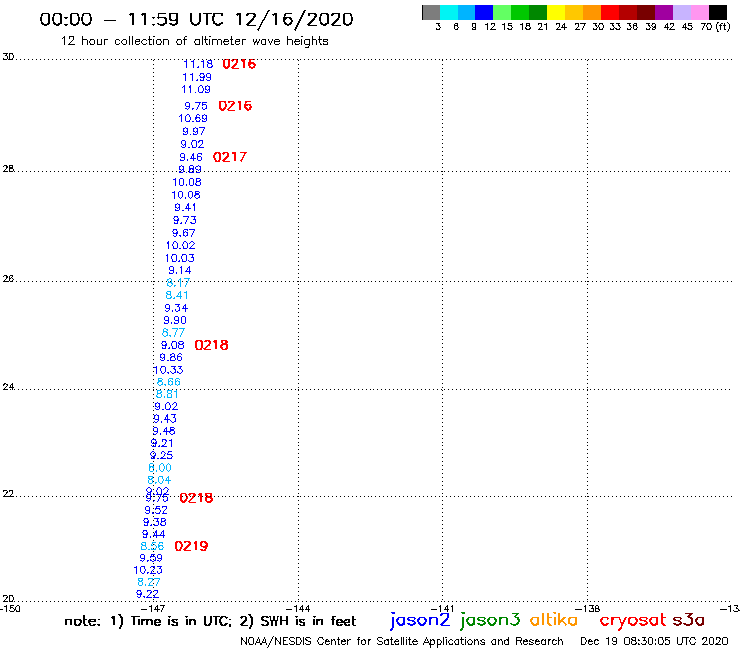Click the jason2 satellite legend label

420,620
